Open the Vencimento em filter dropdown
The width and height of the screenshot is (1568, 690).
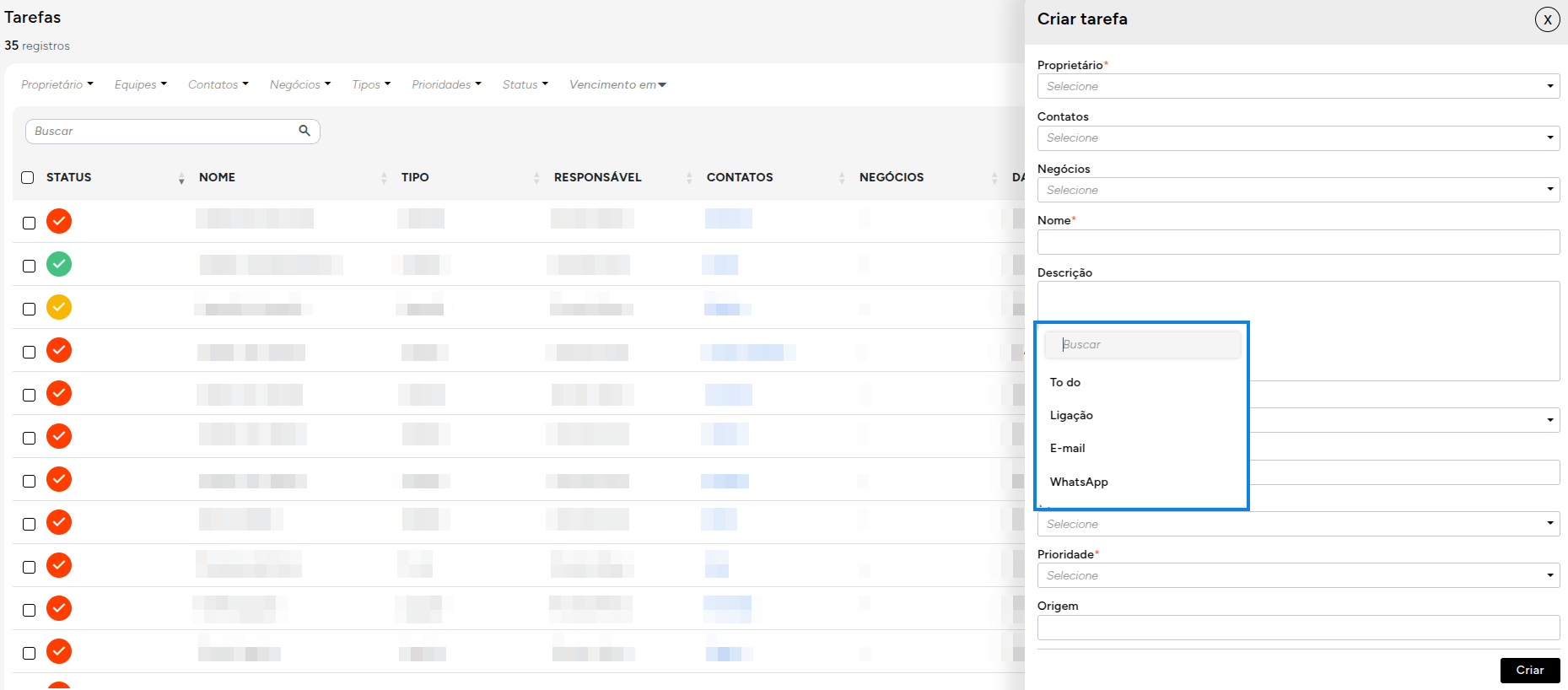[617, 84]
